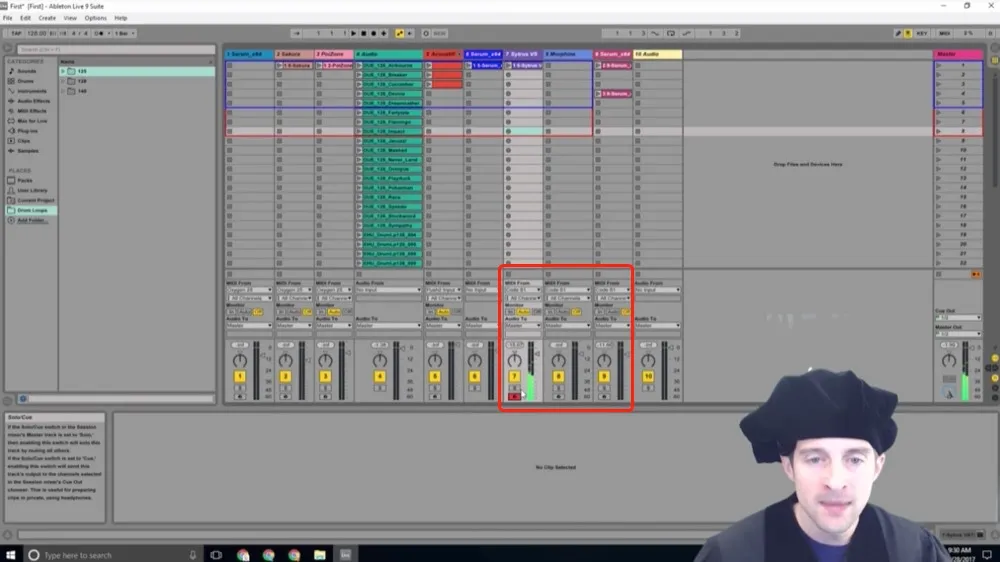Open track 4 Audio From dropdown

388,290
